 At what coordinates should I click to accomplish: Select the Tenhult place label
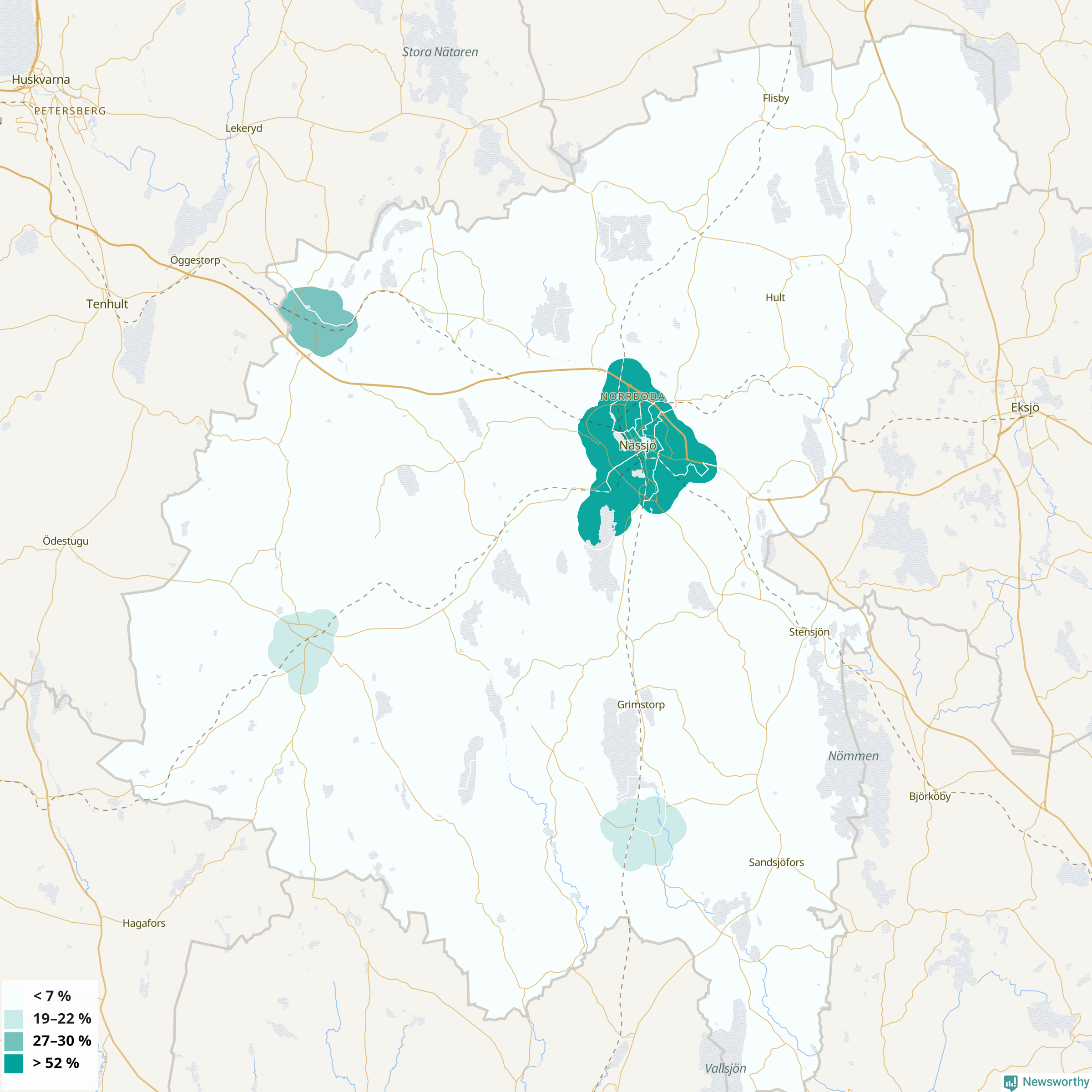(107, 304)
